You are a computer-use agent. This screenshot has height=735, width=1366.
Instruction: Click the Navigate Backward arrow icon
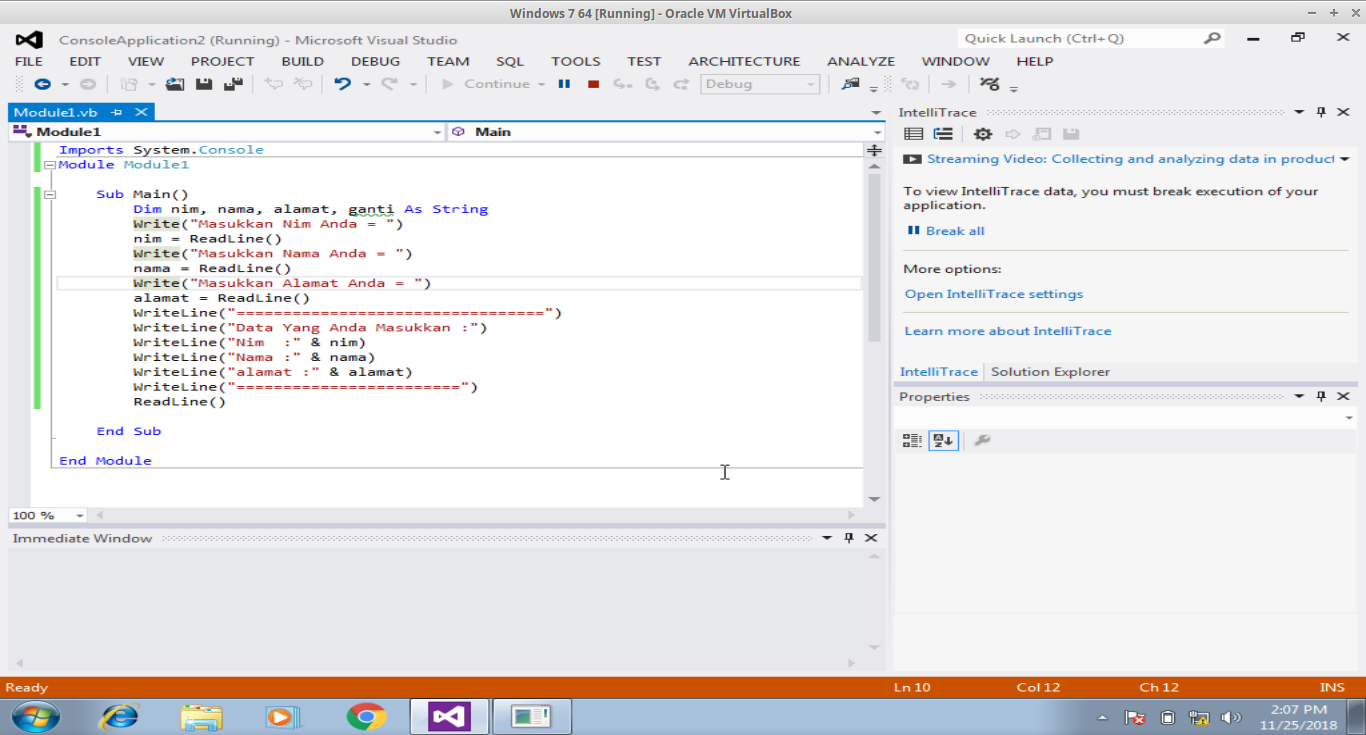click(x=43, y=84)
